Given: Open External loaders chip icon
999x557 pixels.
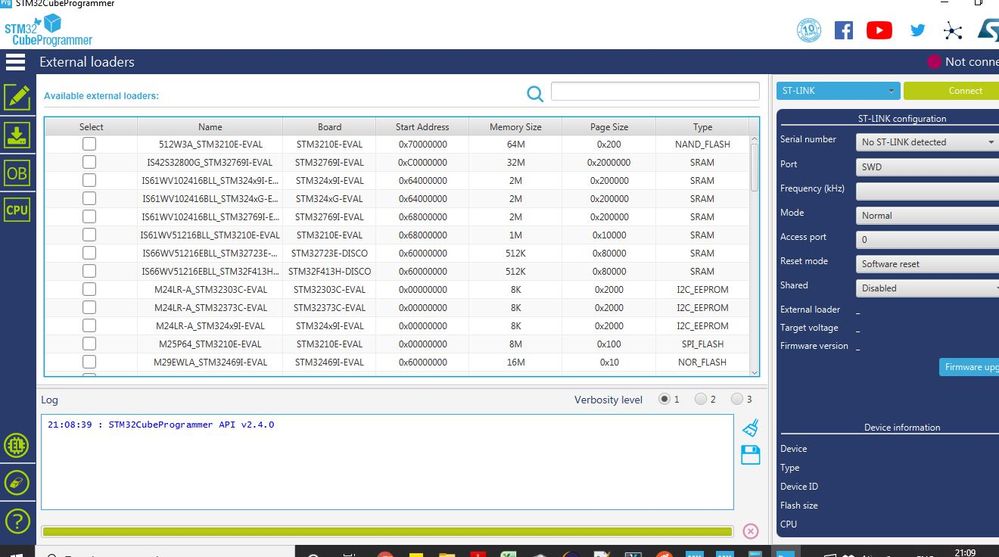Looking at the screenshot, I should click(17, 445).
